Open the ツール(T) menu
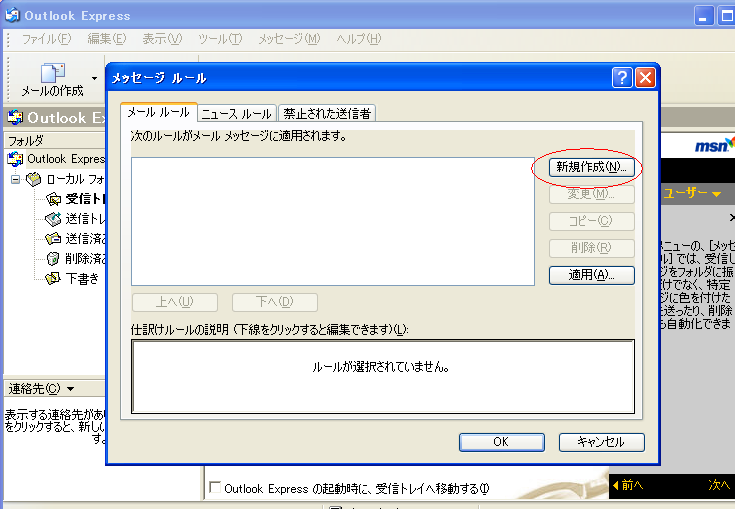 pos(220,39)
